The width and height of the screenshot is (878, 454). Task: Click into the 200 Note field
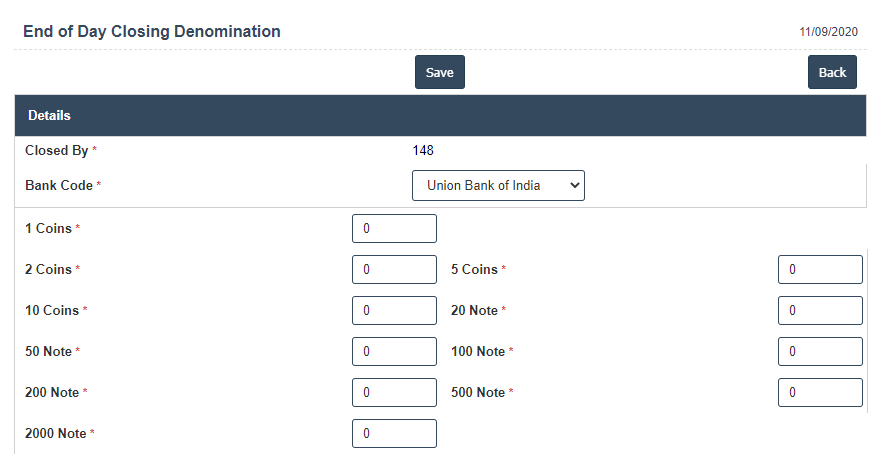394,392
